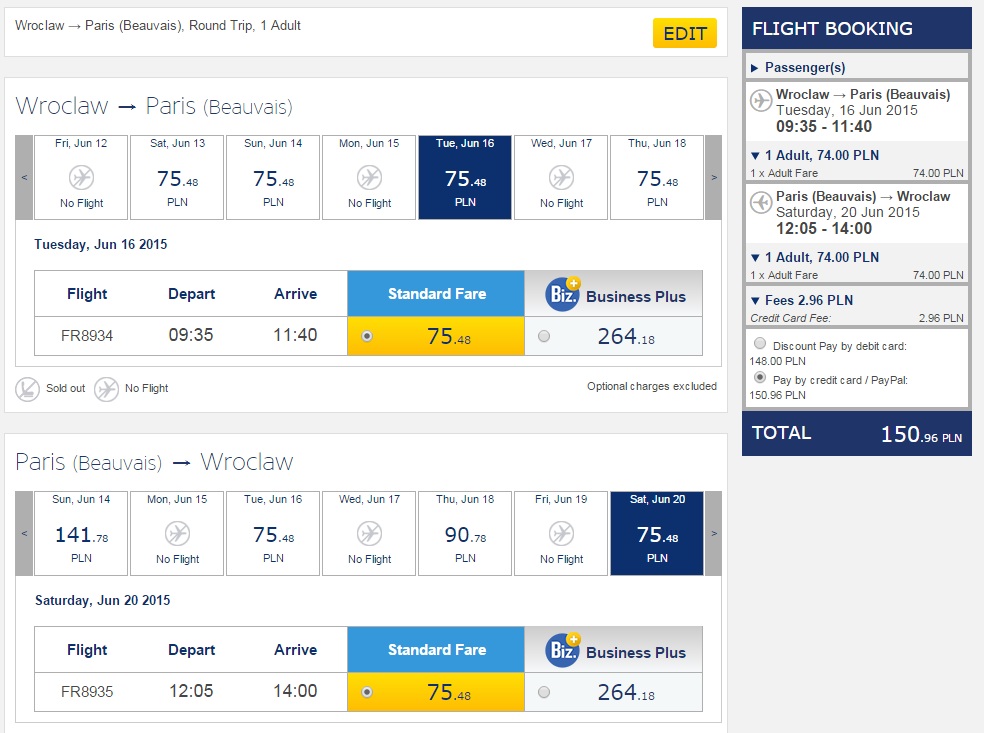Click the plane icon beside Wroclaw → Paris booking summary
The height and width of the screenshot is (733, 984).
click(x=761, y=100)
